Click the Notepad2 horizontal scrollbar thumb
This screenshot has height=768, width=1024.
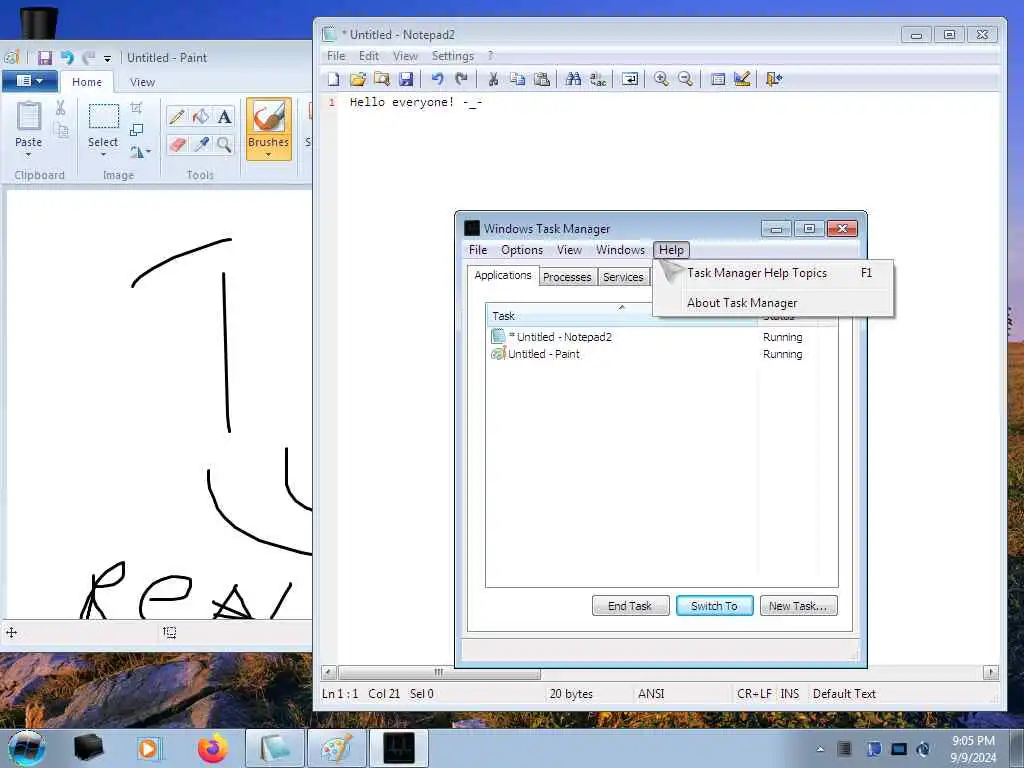click(x=440, y=673)
